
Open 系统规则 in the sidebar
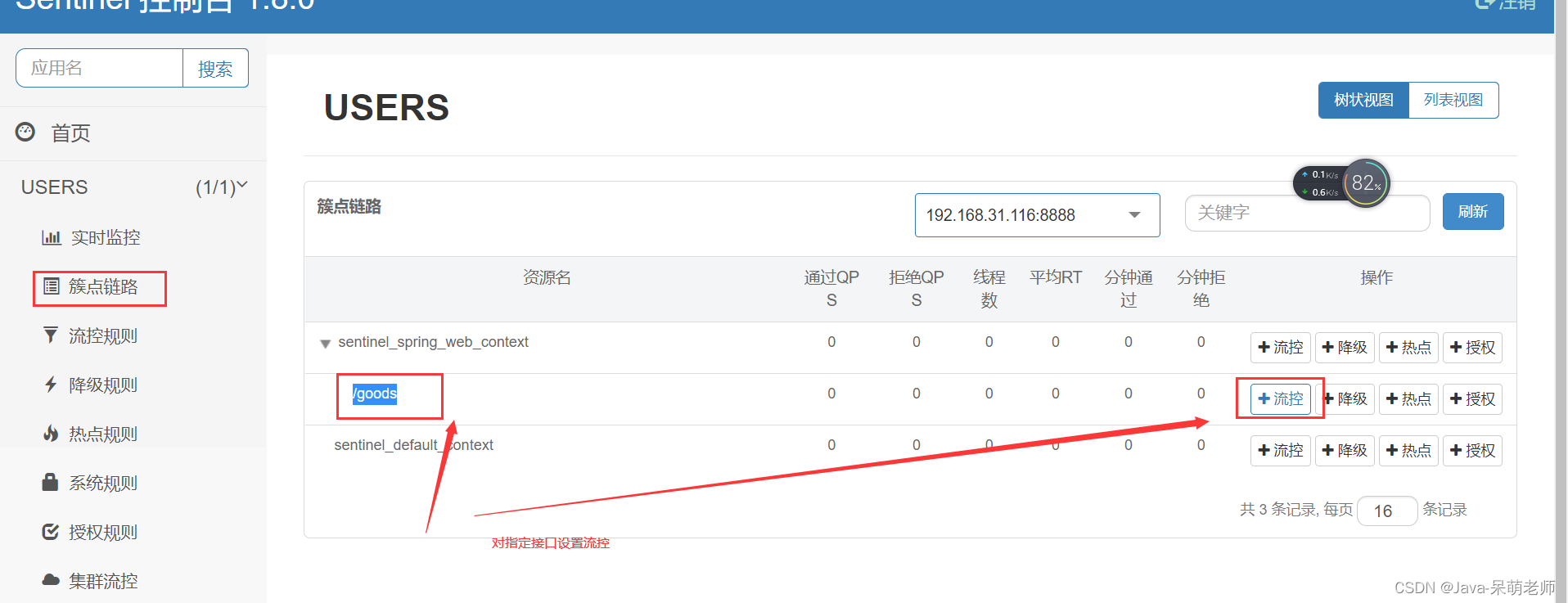(x=103, y=483)
